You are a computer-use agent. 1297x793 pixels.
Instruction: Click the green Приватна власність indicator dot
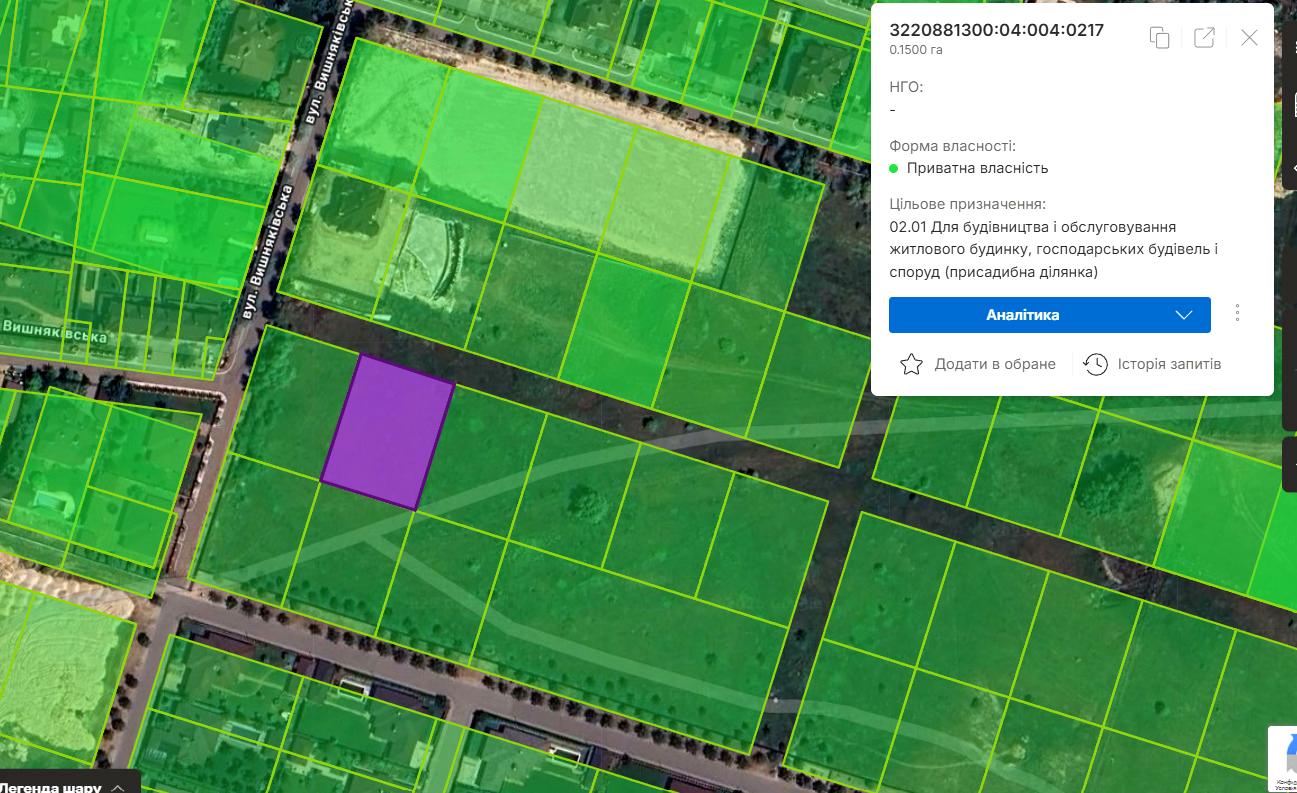(x=894, y=168)
